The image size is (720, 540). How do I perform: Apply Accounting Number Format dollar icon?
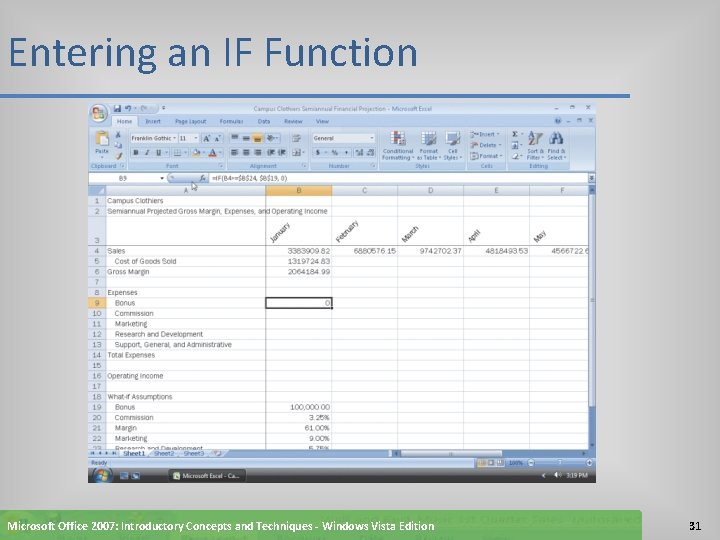pyautogui.click(x=317, y=152)
